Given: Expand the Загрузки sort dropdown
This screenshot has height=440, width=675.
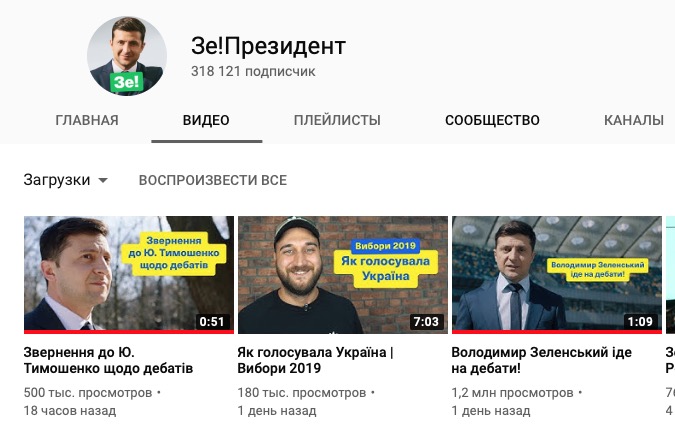Looking at the screenshot, I should click(66, 180).
